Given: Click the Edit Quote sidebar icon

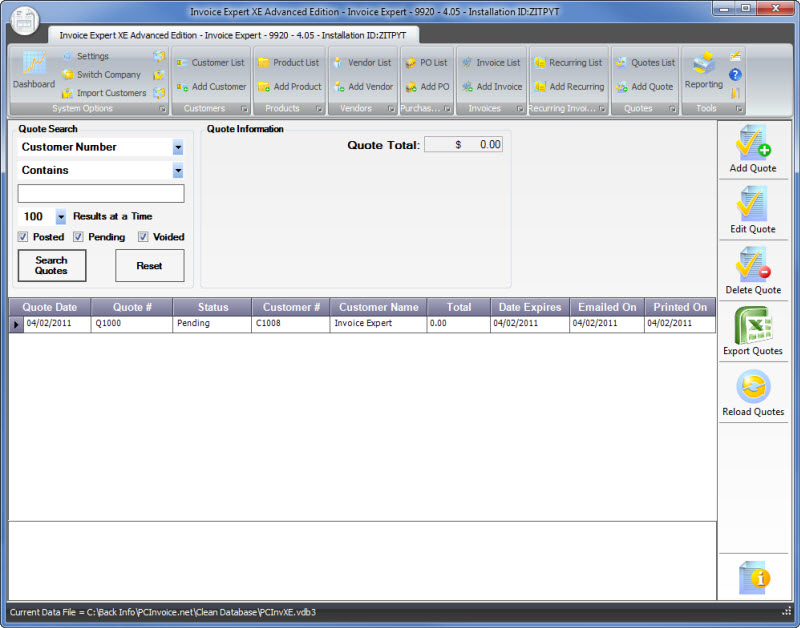Looking at the screenshot, I should pos(752,206).
